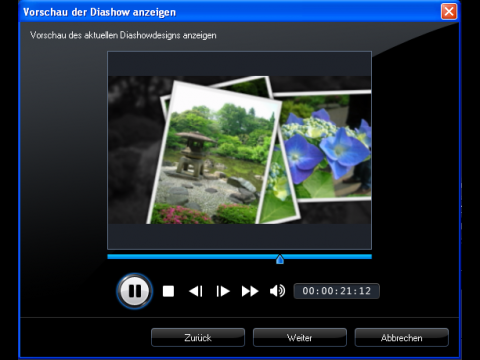Click the slideshow preview video area
The image size is (480, 360).
point(239,150)
